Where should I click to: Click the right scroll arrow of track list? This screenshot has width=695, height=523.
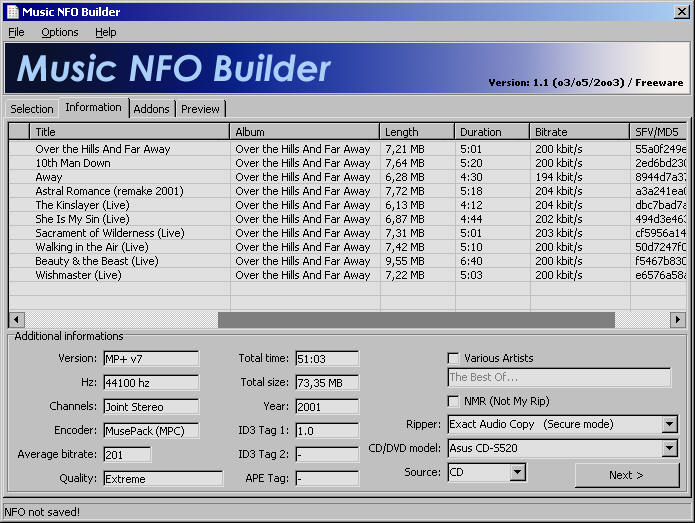(677, 320)
